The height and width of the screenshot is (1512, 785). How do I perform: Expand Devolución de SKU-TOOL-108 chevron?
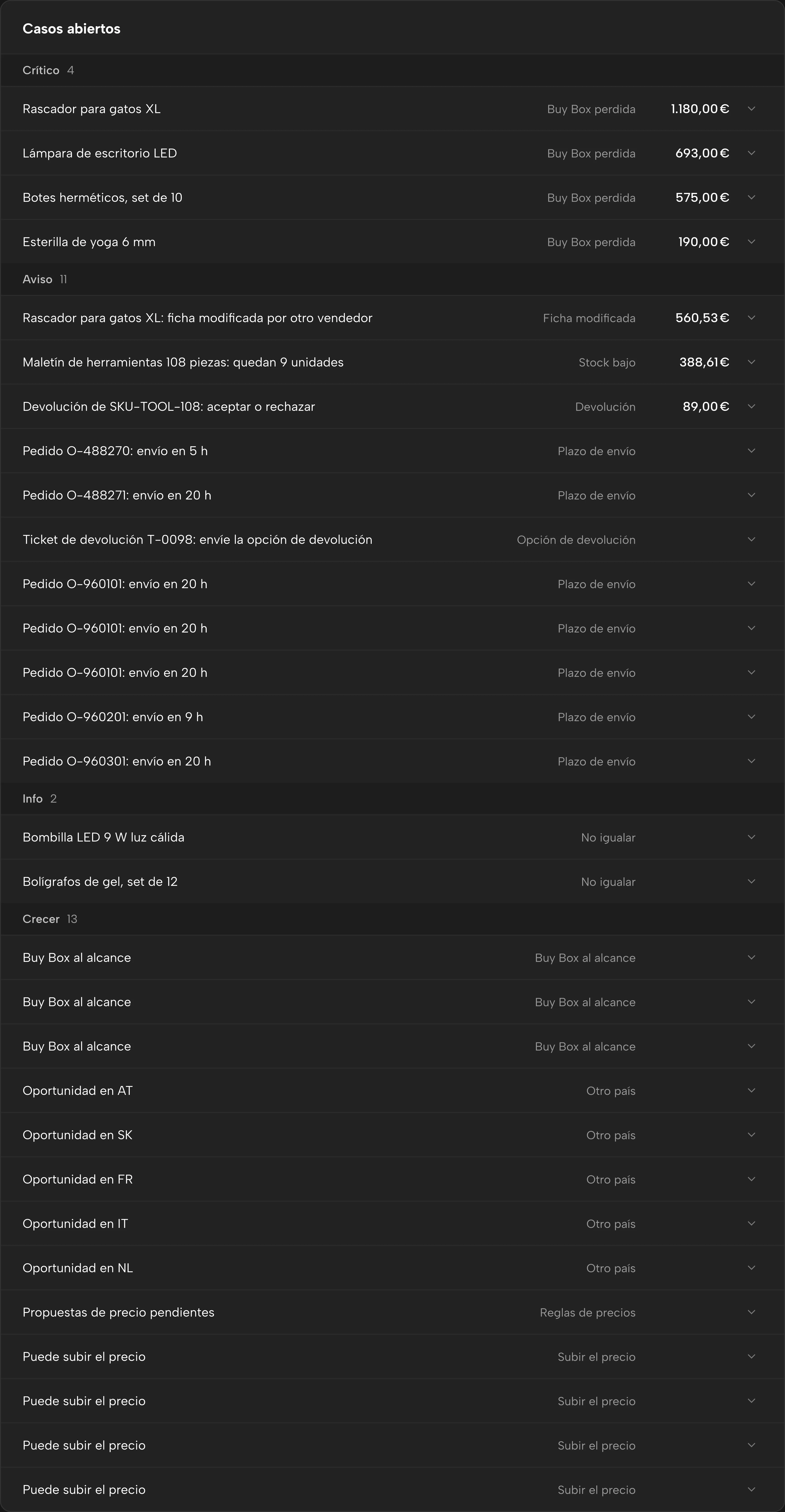tap(751, 406)
